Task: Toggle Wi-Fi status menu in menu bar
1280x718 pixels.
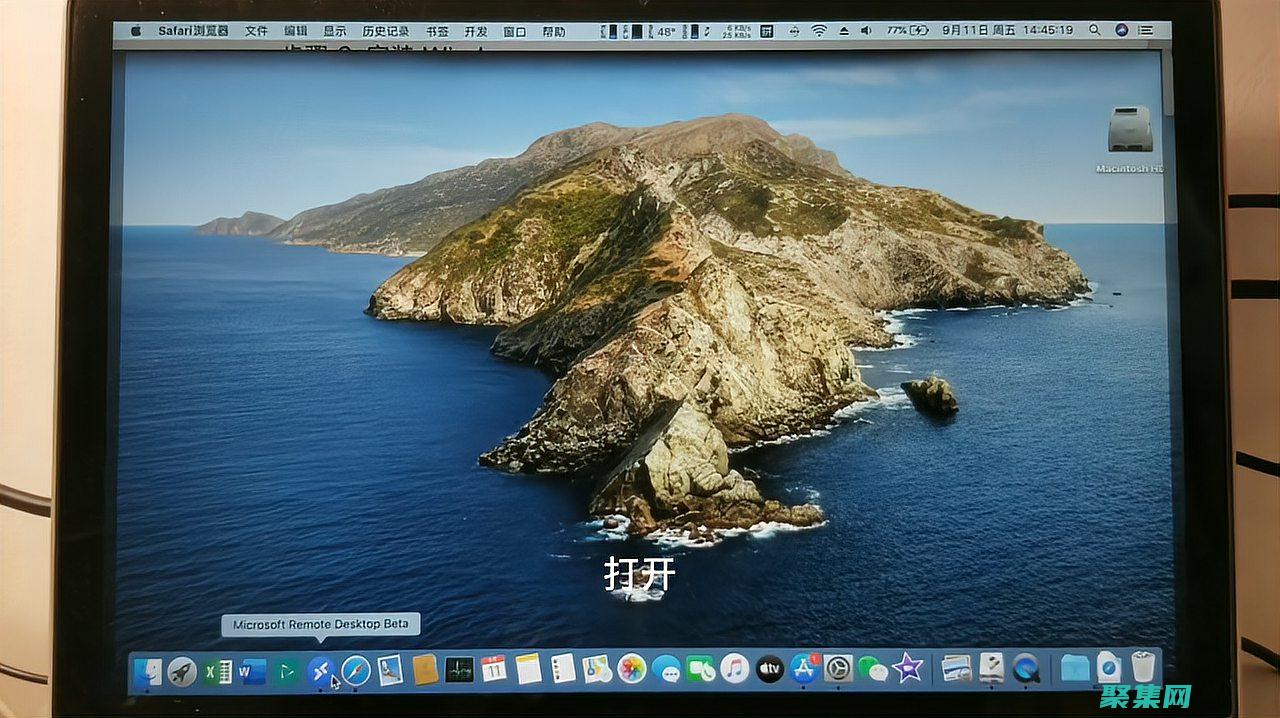Action: (x=817, y=30)
